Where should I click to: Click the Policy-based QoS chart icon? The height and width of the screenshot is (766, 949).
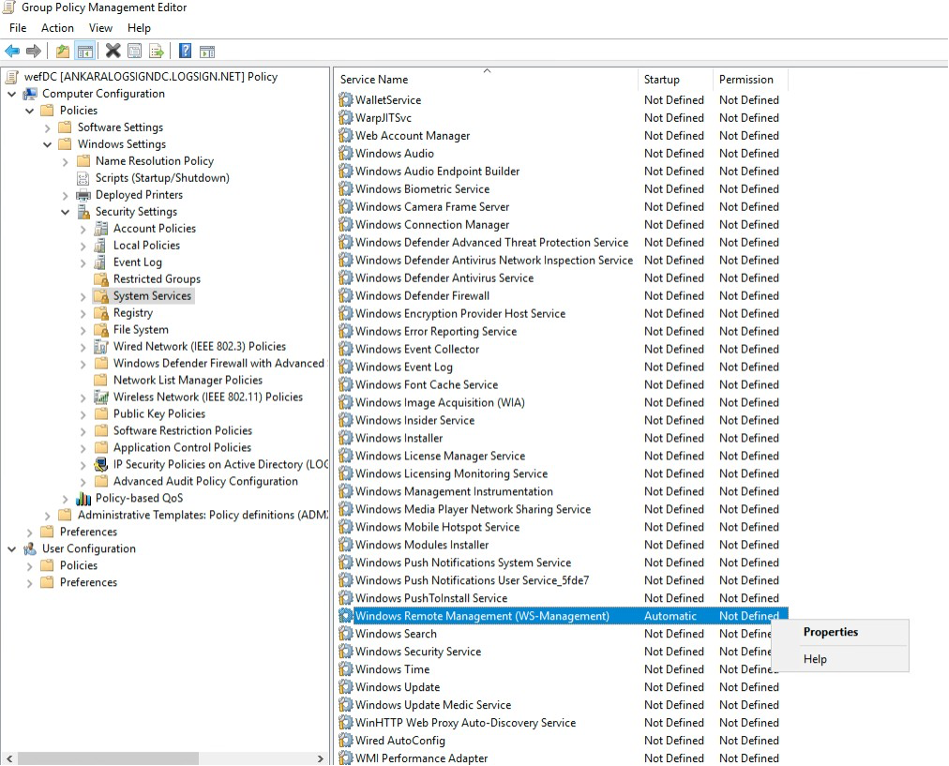coord(84,499)
